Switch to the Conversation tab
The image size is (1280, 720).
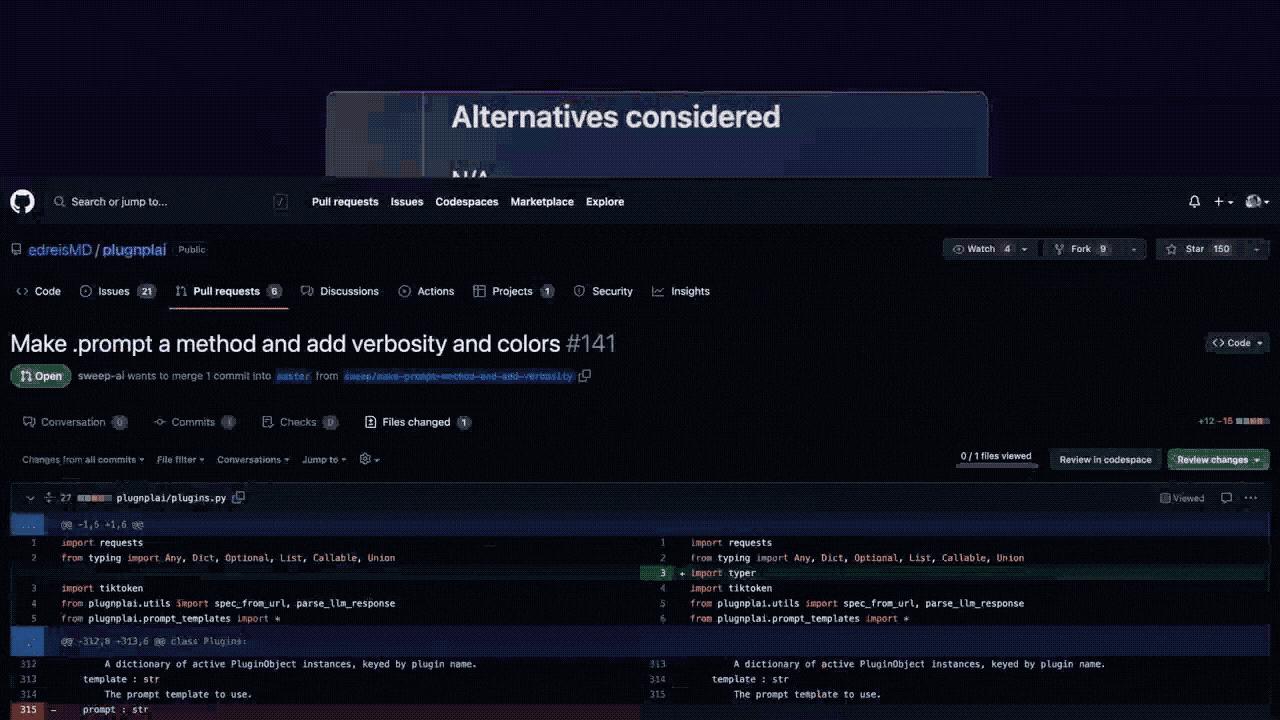(x=75, y=421)
